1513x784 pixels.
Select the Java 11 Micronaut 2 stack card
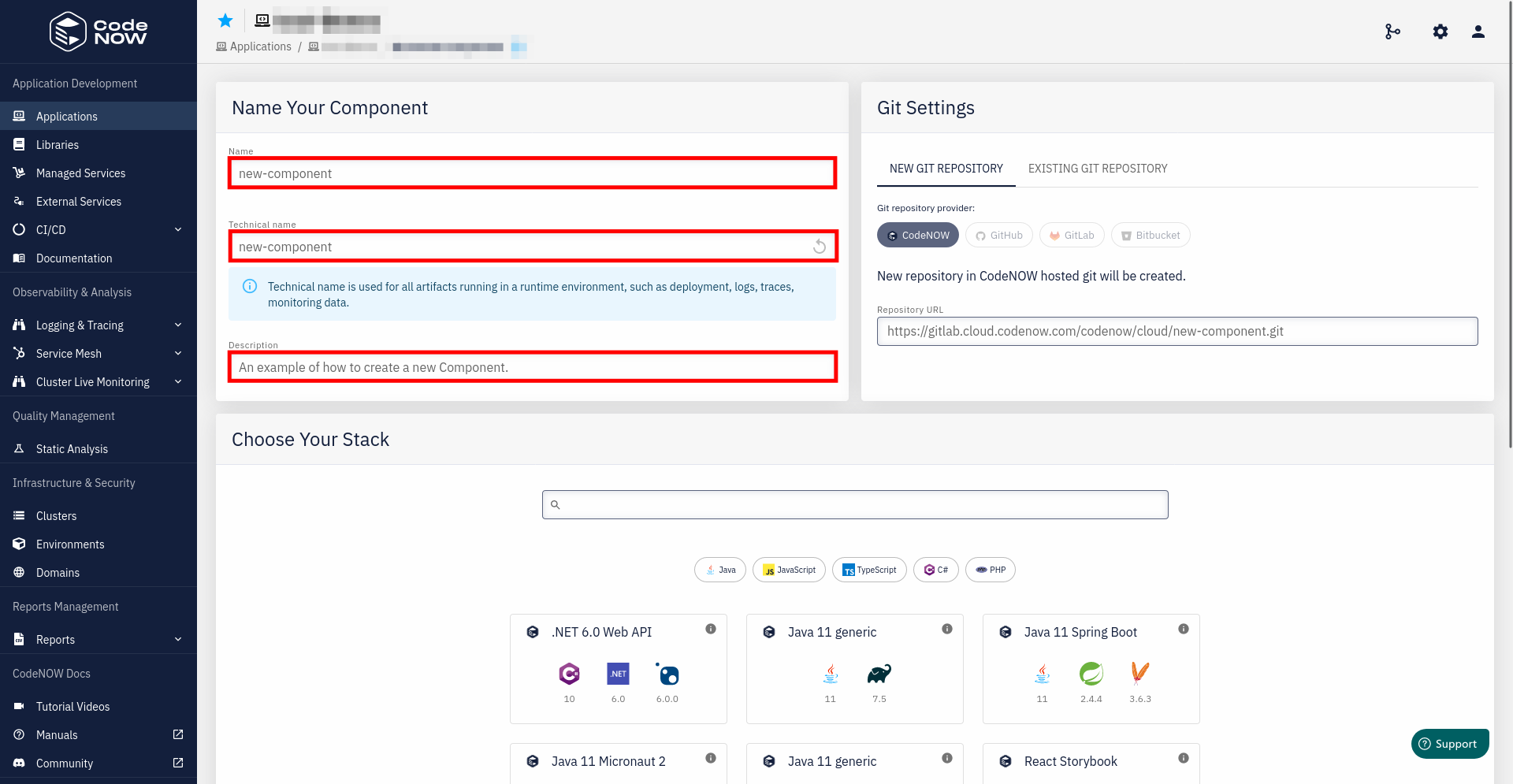click(x=619, y=764)
